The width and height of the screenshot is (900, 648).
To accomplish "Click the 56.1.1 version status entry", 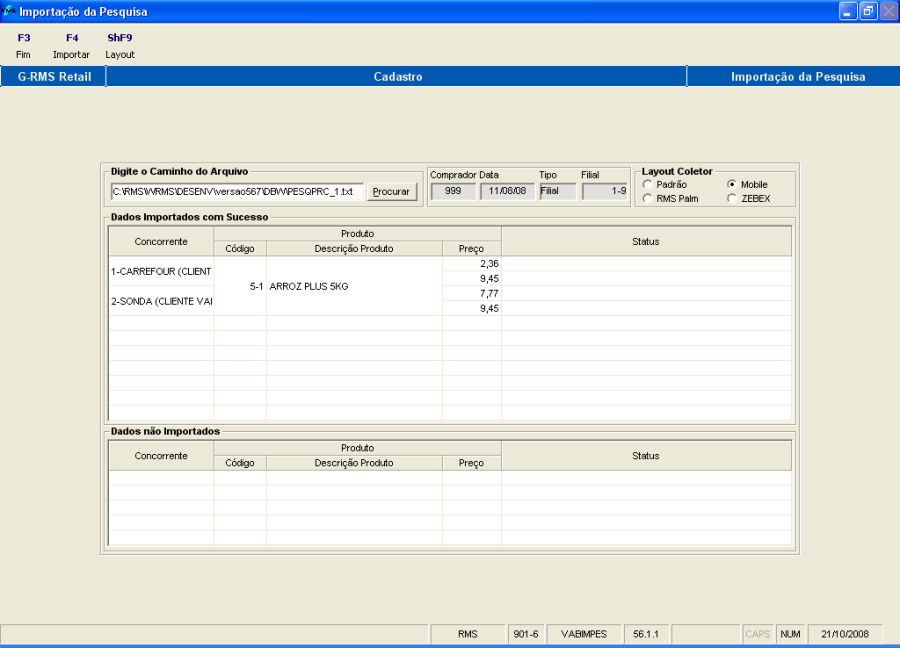I will pyautogui.click(x=646, y=634).
